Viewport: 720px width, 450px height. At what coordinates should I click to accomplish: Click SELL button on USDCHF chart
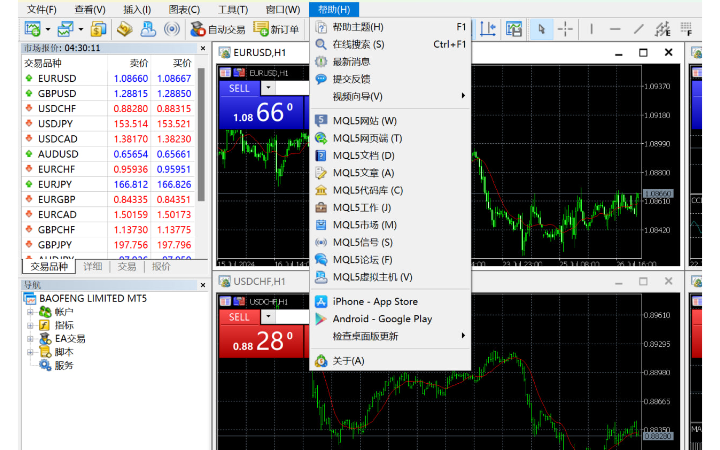coord(239,317)
